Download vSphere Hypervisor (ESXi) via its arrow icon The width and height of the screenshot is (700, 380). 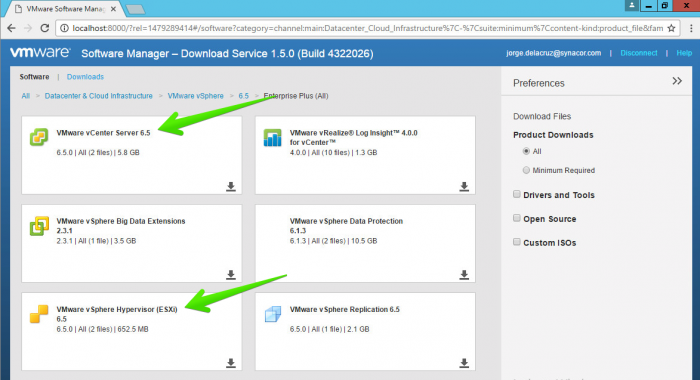[230, 363]
